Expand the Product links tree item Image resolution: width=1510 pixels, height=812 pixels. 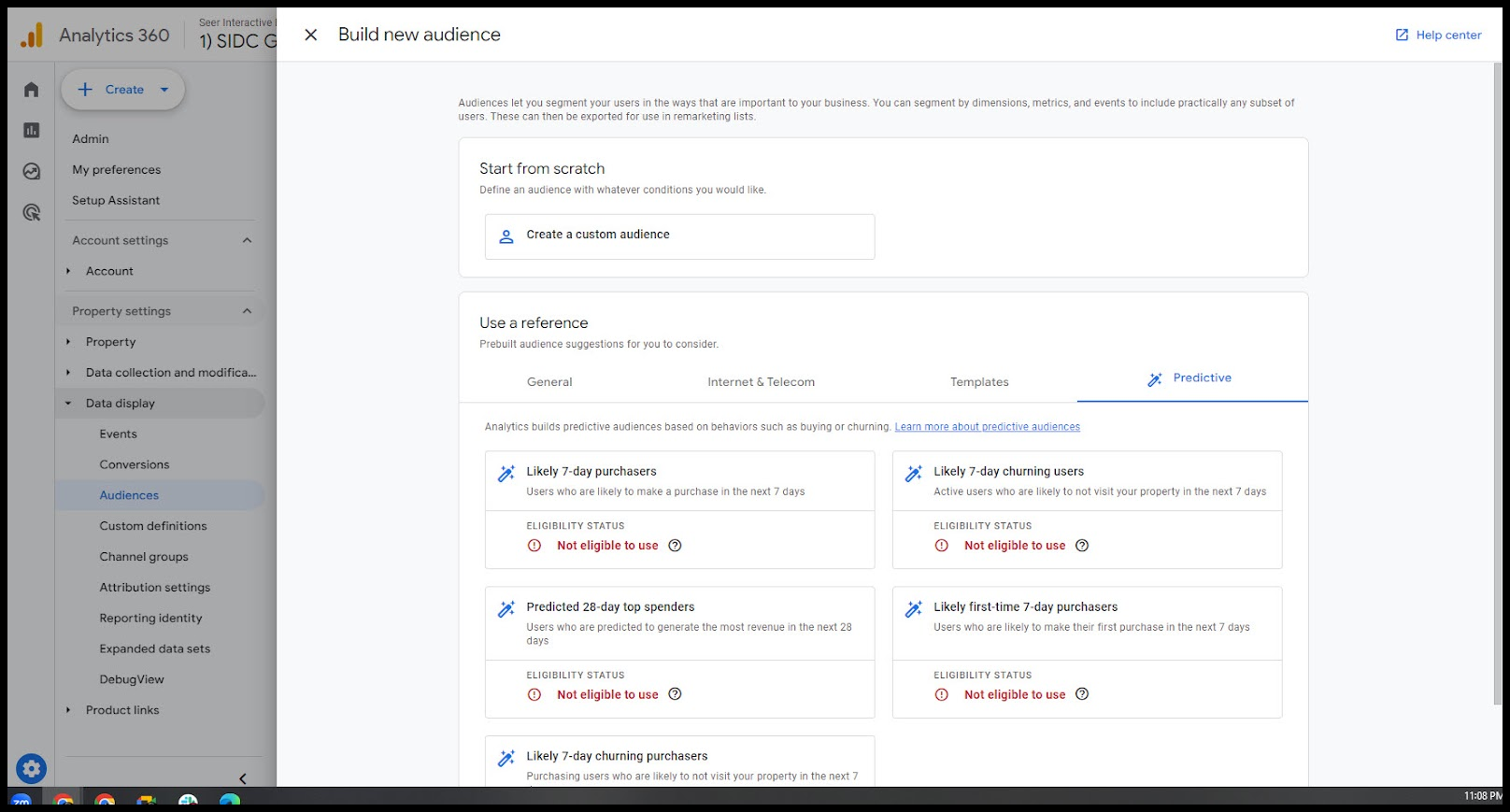68,710
